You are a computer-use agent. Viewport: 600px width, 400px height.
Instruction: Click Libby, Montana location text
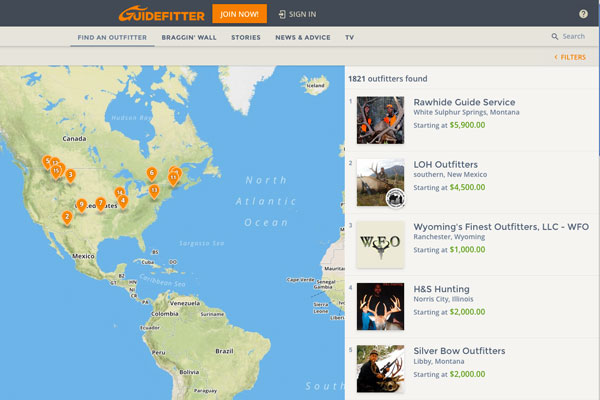click(x=439, y=361)
